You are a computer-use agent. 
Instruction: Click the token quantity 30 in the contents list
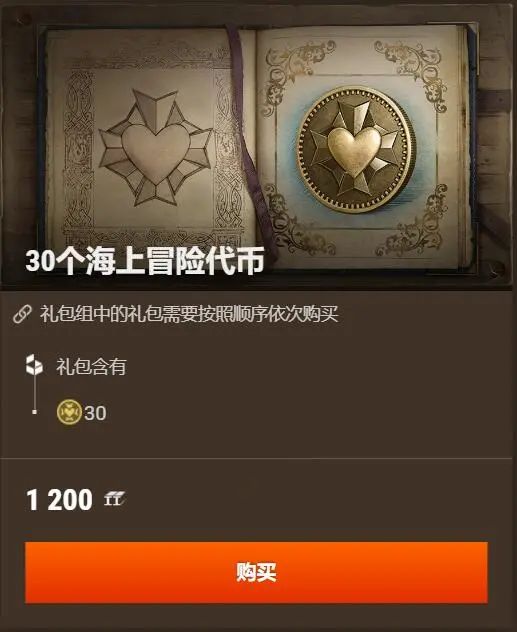click(96, 414)
